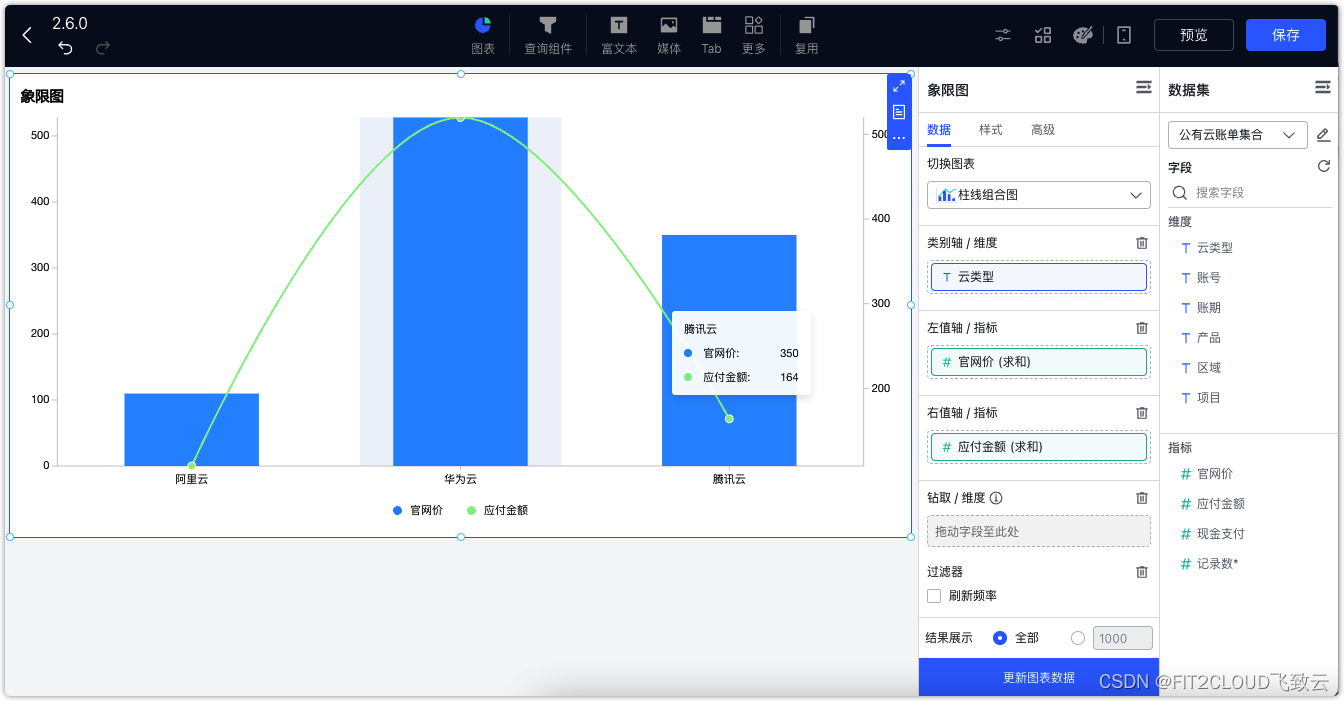Refresh the 字段 field list
This screenshot has height=701, width=1344.
click(x=1323, y=167)
